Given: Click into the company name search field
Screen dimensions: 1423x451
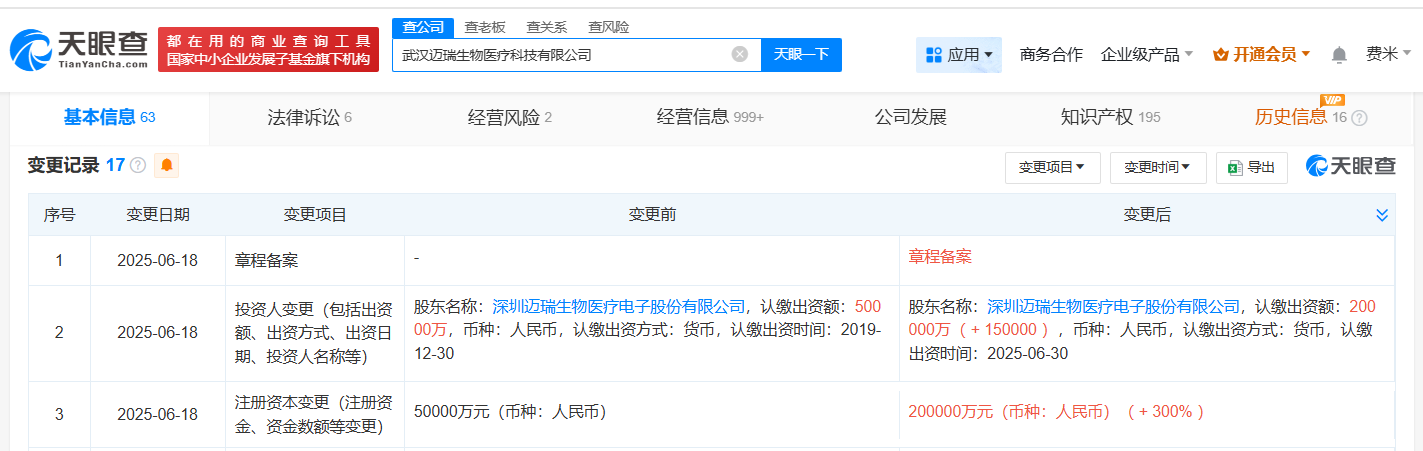Looking at the screenshot, I should [560, 55].
